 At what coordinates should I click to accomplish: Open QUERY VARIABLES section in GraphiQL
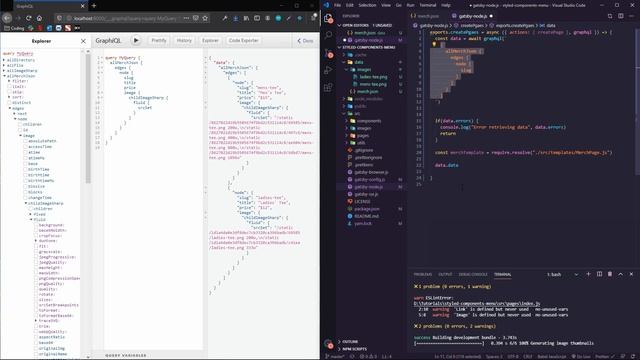pyautogui.click(x=126, y=356)
